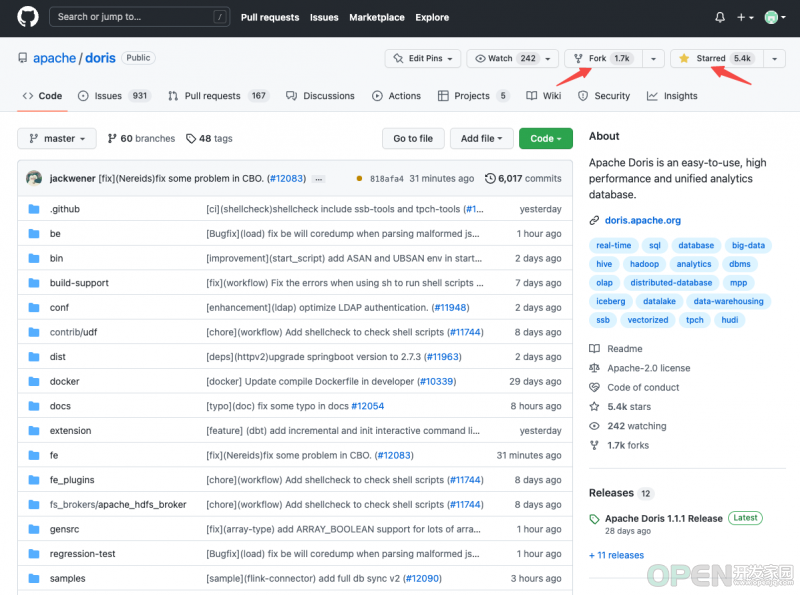
Task: Open the green Code dropdown
Action: click(545, 138)
